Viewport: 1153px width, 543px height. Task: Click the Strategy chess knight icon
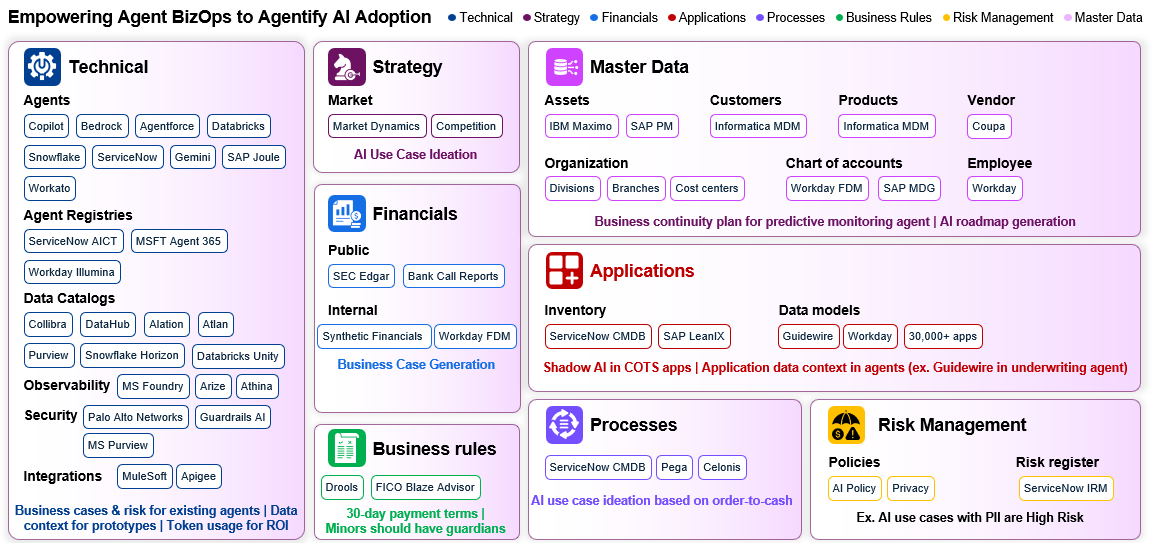[x=346, y=67]
